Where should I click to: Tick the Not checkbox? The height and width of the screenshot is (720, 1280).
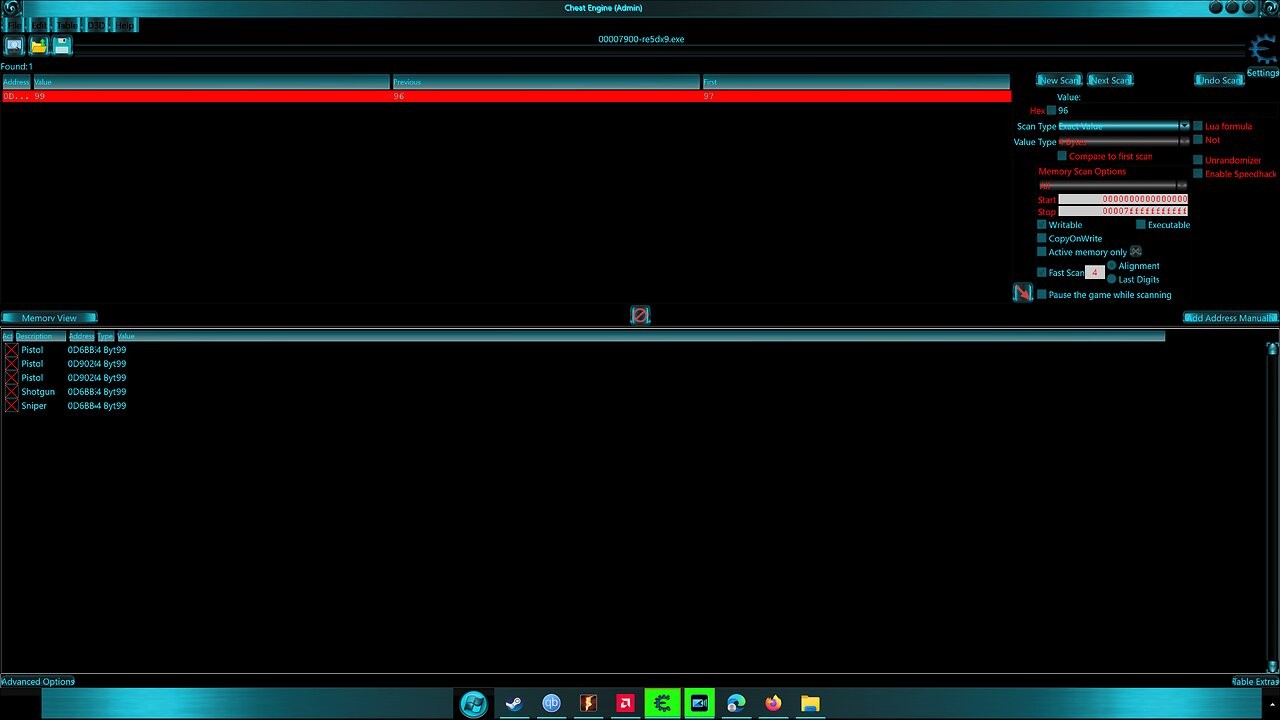click(1198, 140)
